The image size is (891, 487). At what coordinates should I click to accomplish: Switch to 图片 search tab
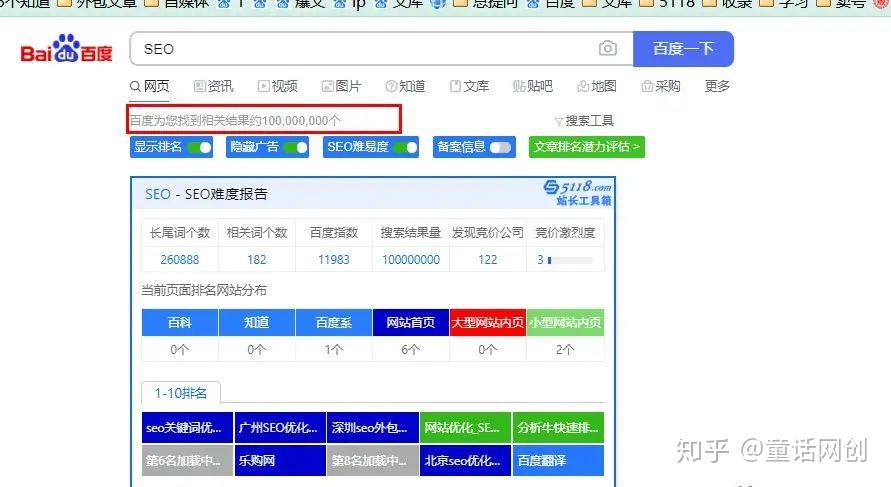(342, 86)
